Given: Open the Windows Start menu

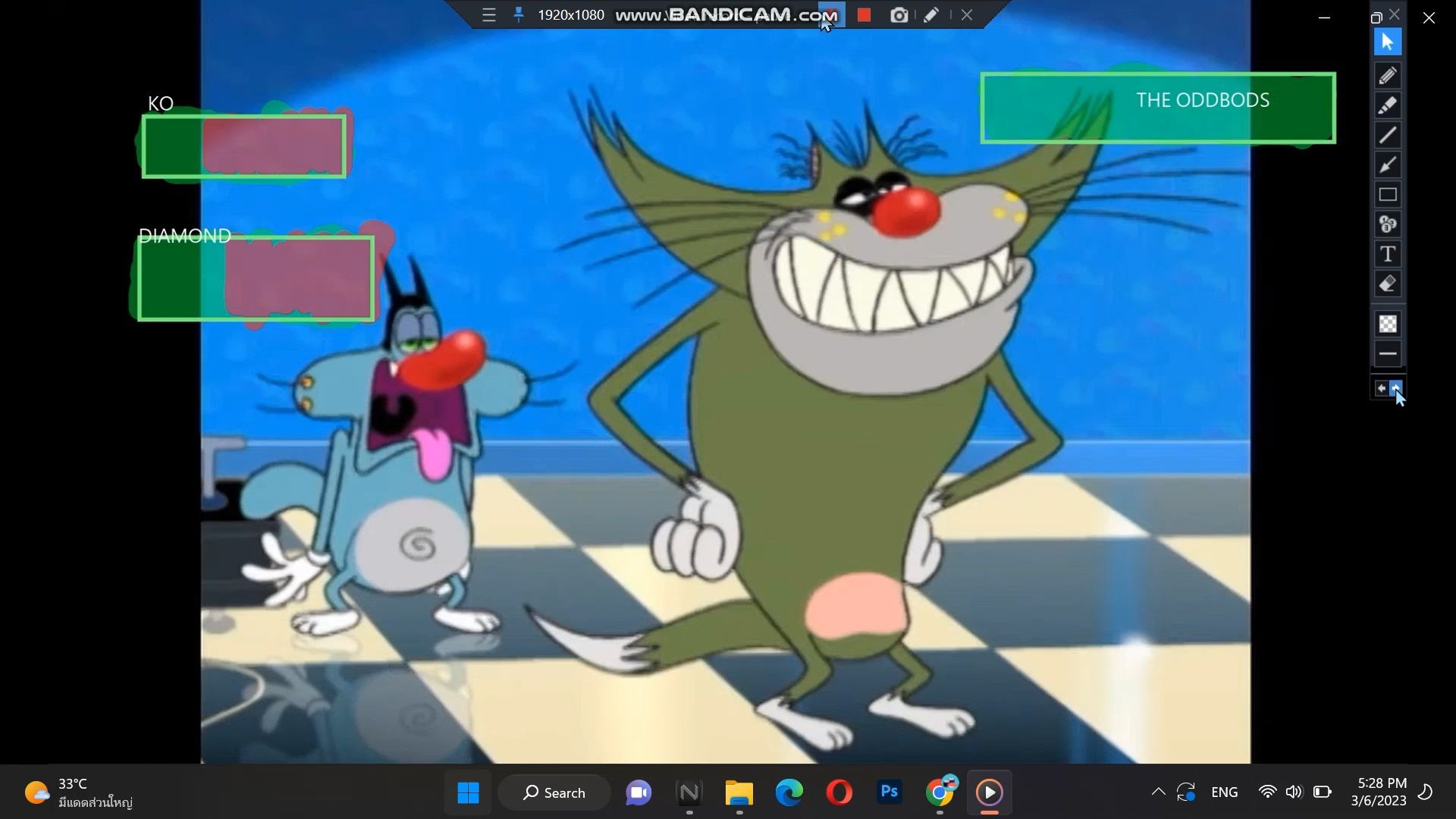Looking at the screenshot, I should 469,793.
